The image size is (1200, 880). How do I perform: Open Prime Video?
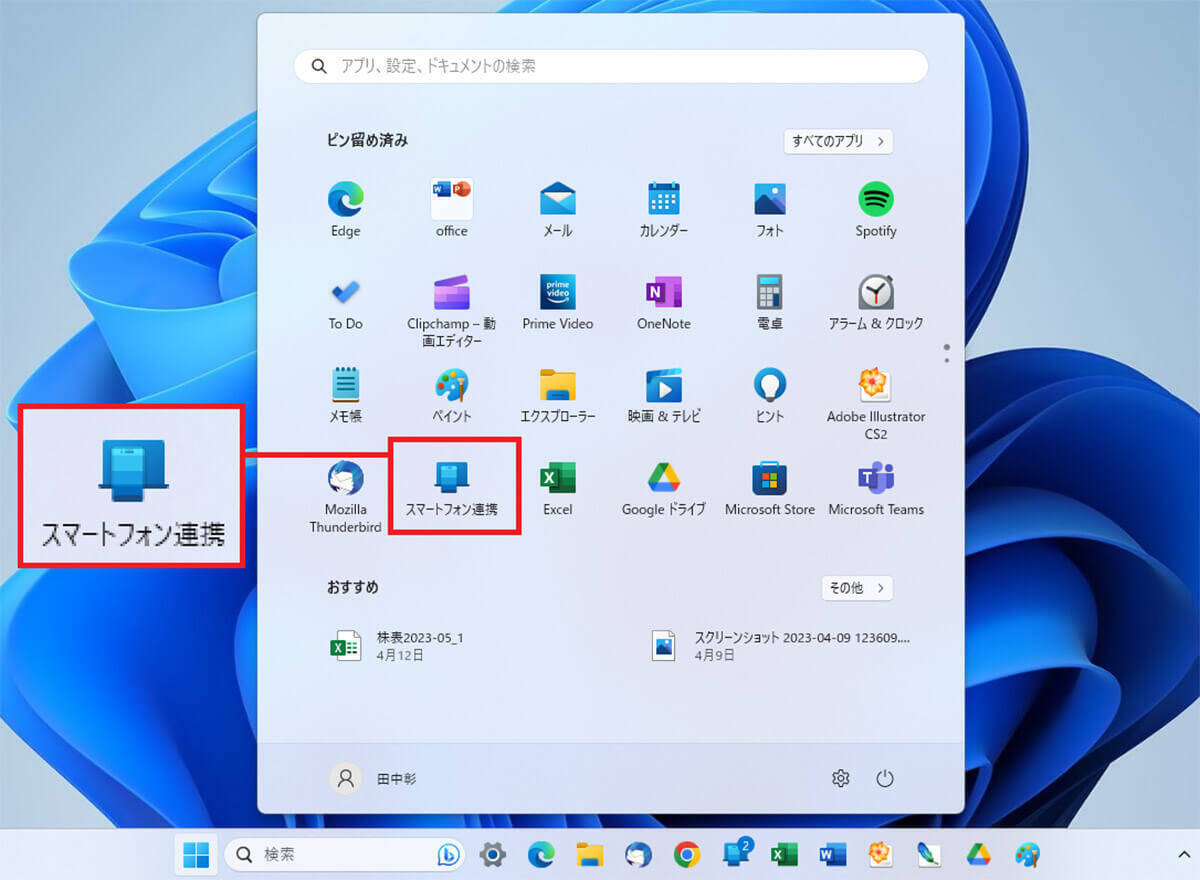click(557, 302)
